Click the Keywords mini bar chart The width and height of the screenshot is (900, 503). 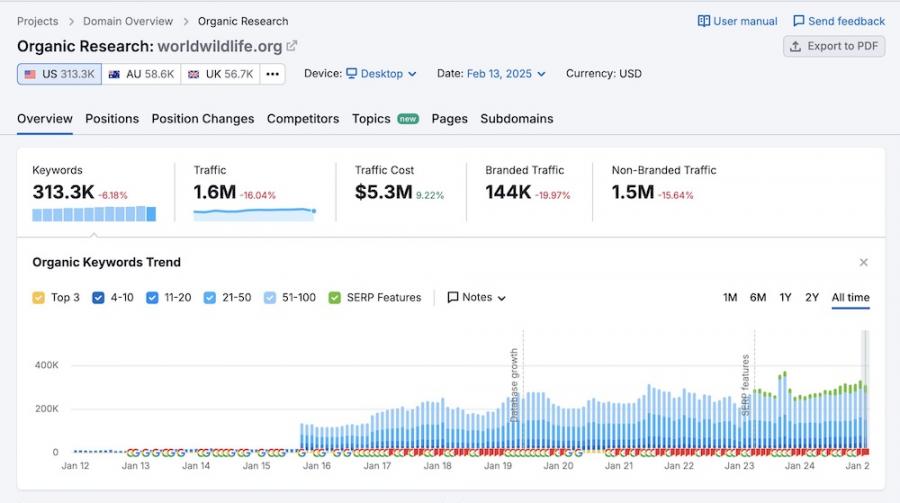94,214
